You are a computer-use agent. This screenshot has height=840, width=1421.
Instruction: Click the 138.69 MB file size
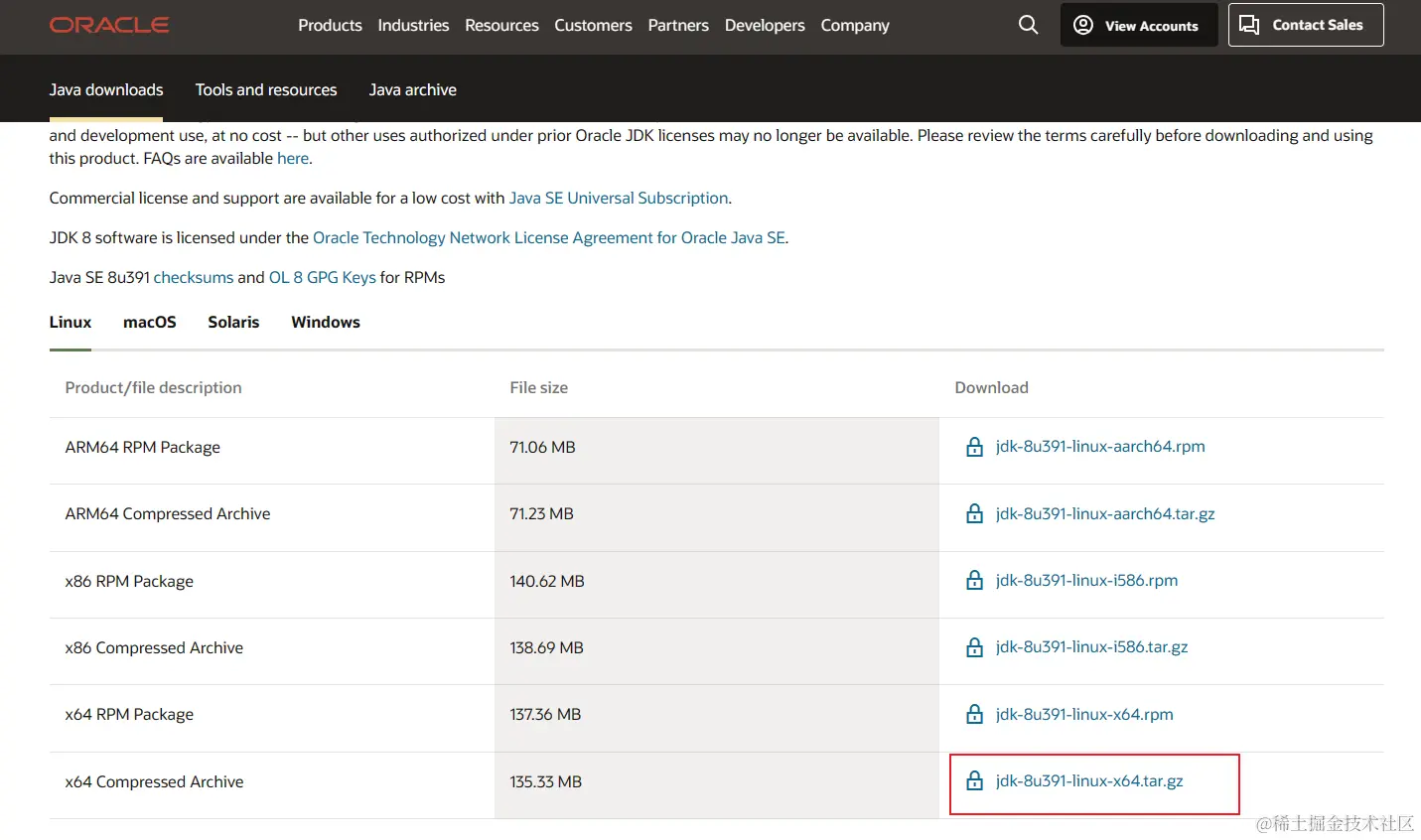546,647
